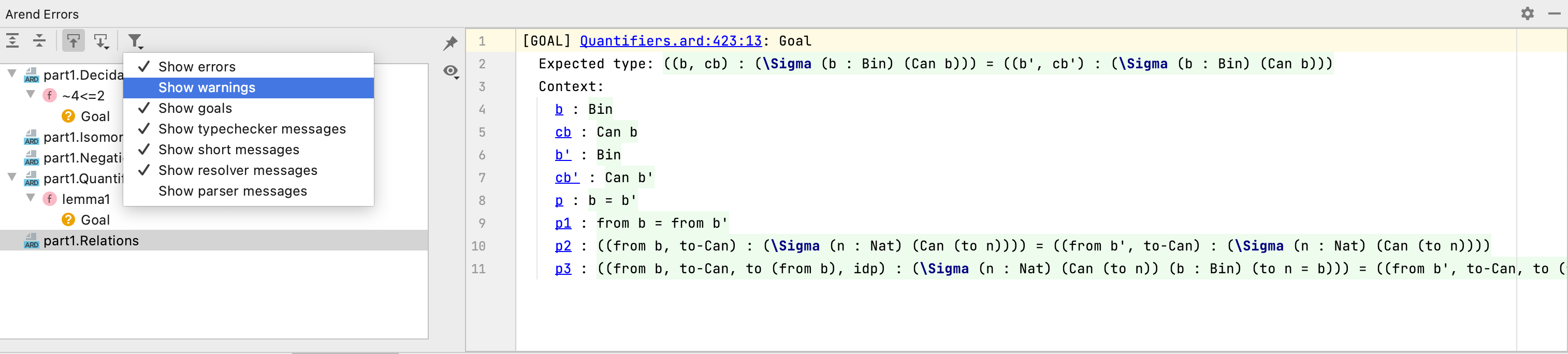
Task: Select the part1.Relations tree entry
Action: pyautogui.click(x=91, y=240)
